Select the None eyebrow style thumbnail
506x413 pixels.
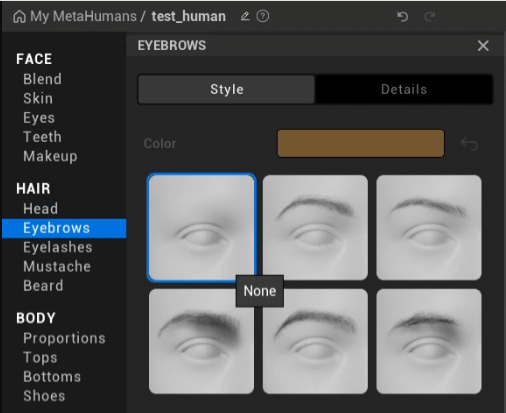(x=201, y=228)
